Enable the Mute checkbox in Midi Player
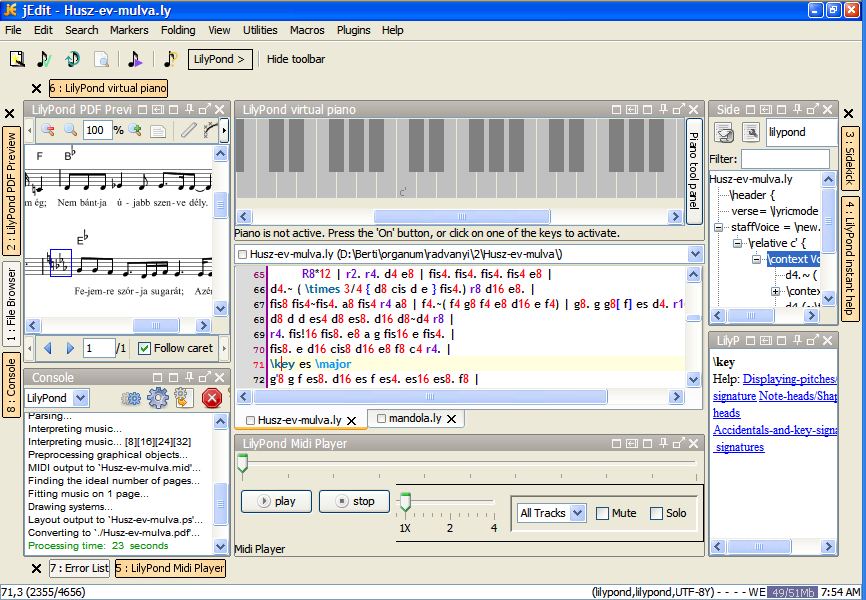866x600 pixels. [603, 513]
